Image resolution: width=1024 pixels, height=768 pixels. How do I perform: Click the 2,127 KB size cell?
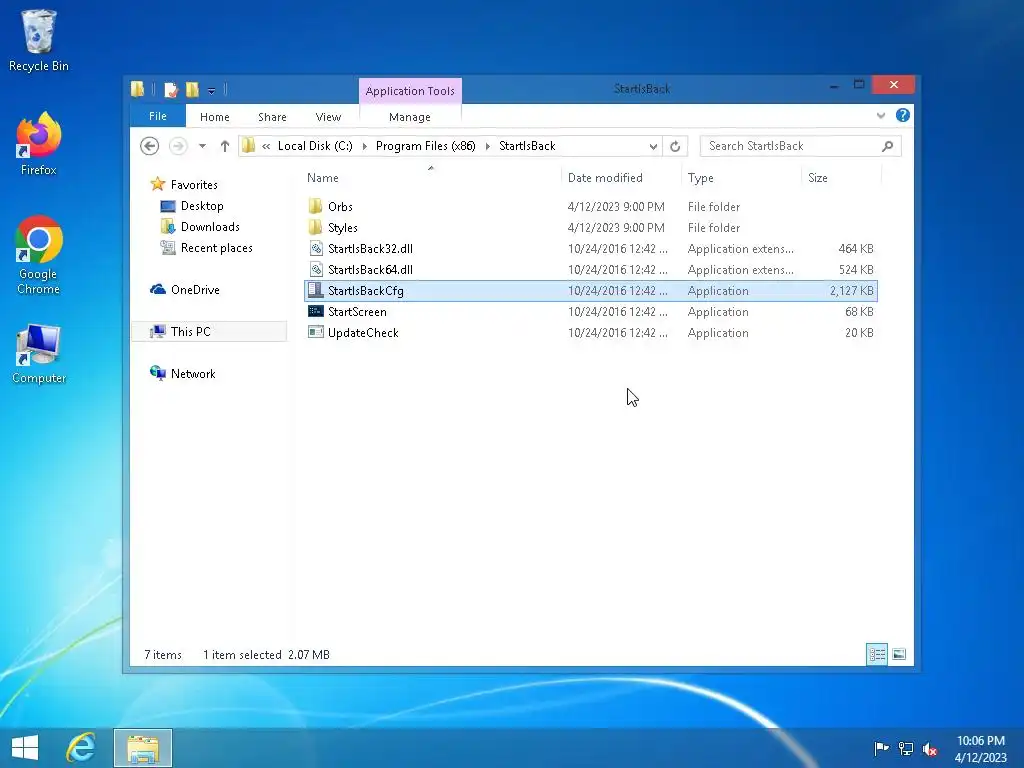(x=852, y=291)
